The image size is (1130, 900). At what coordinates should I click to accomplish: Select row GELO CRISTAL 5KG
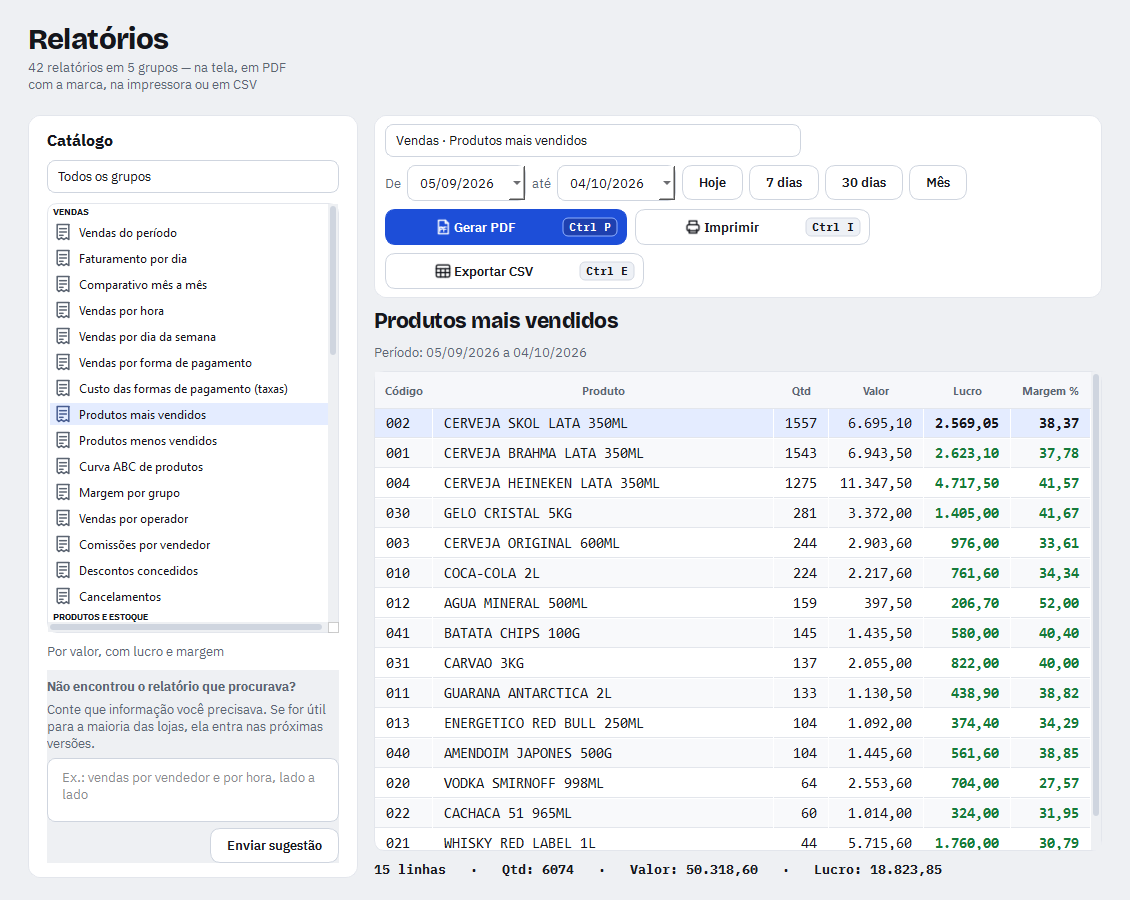[x=733, y=514]
